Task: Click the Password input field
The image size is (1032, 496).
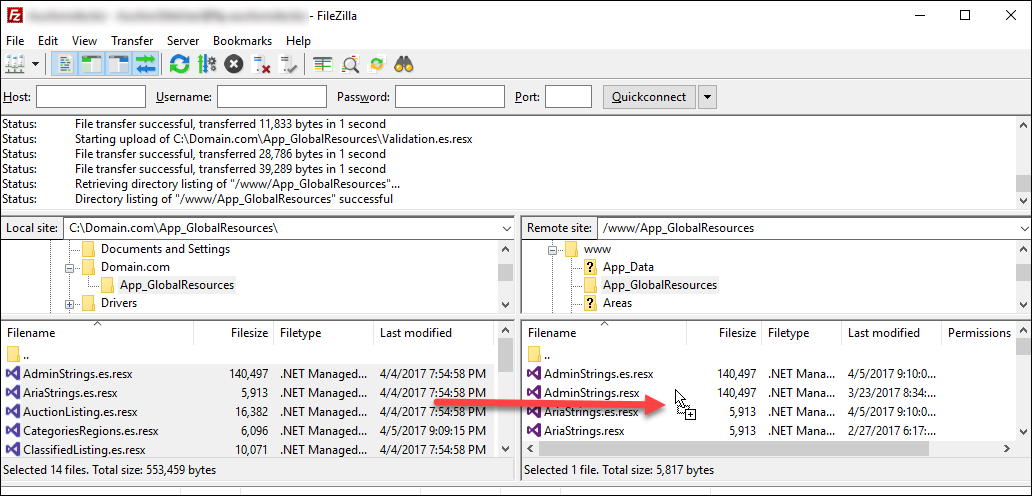Action: [x=450, y=97]
